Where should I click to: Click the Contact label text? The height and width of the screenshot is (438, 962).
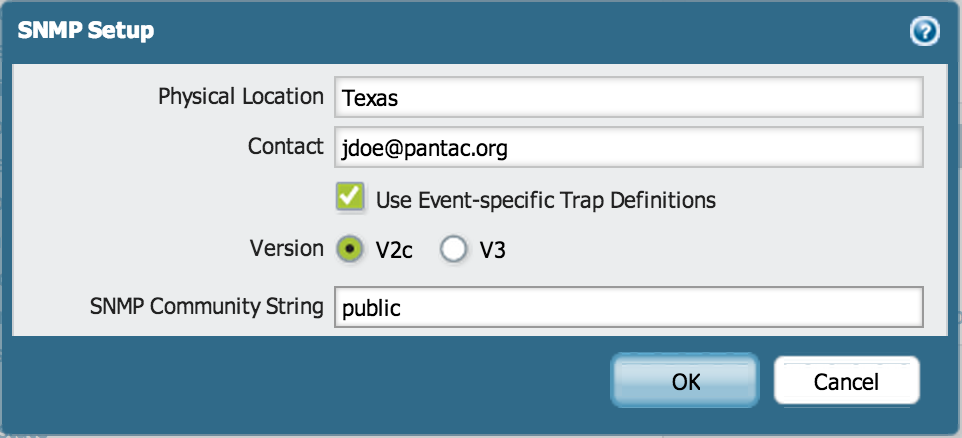pos(285,146)
